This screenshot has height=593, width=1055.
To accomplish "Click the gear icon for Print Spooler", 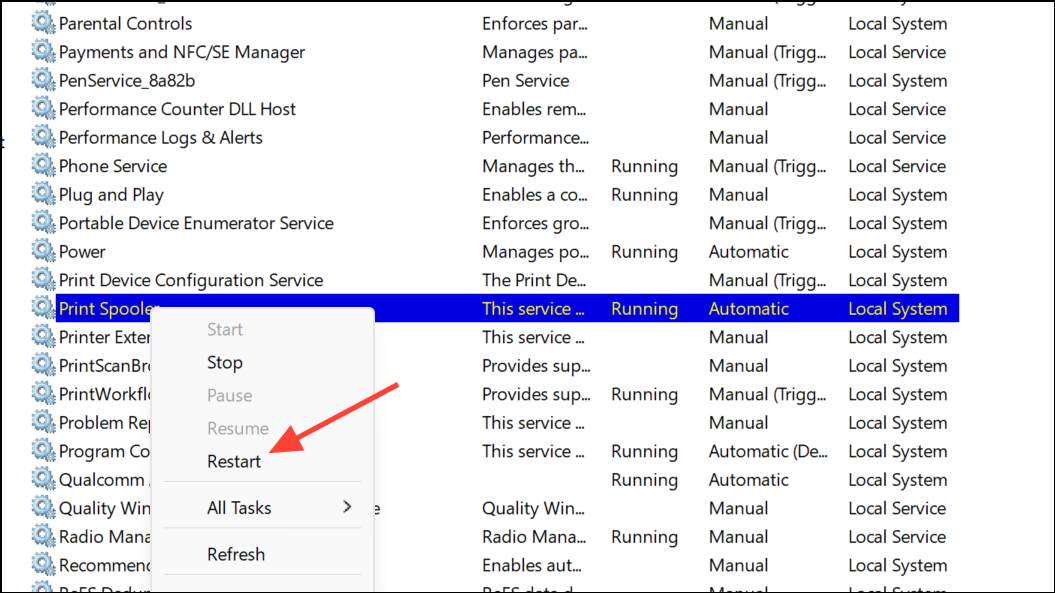I will pos(43,308).
